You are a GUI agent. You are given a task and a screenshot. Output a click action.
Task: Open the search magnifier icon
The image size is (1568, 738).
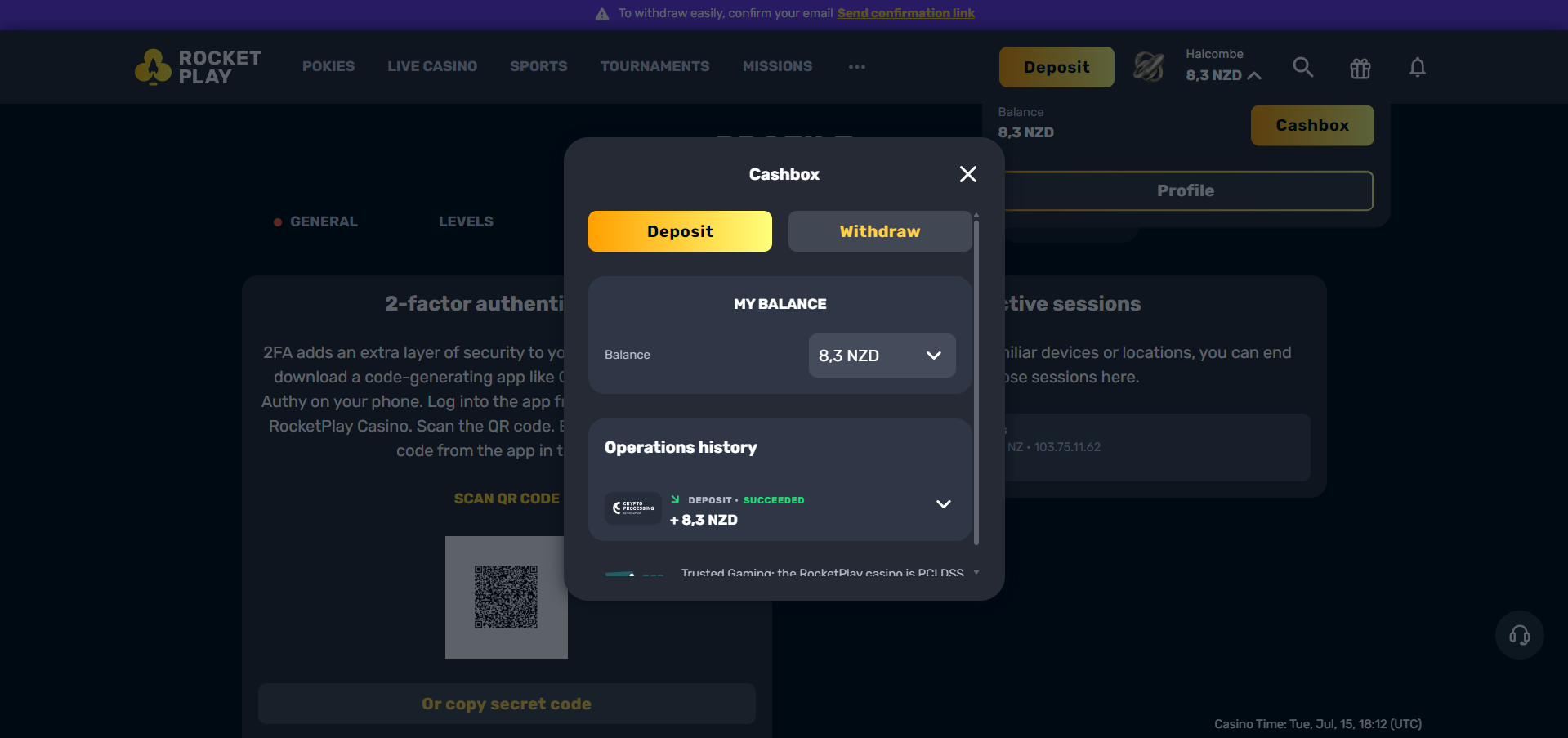pos(1302,67)
